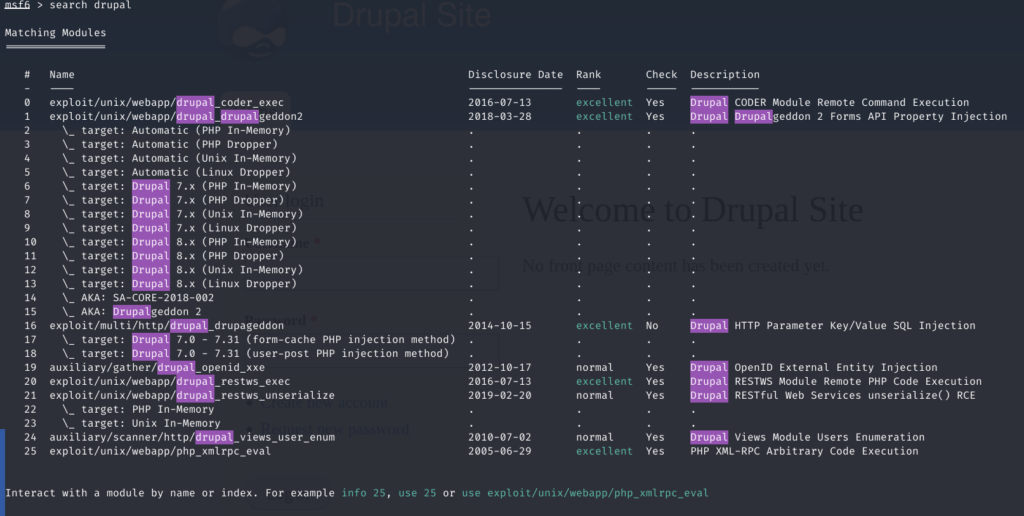The image size is (1024, 516).
Task: Select module exploit/unix/webapp/drupal_restws_exec
Action: tap(170, 381)
